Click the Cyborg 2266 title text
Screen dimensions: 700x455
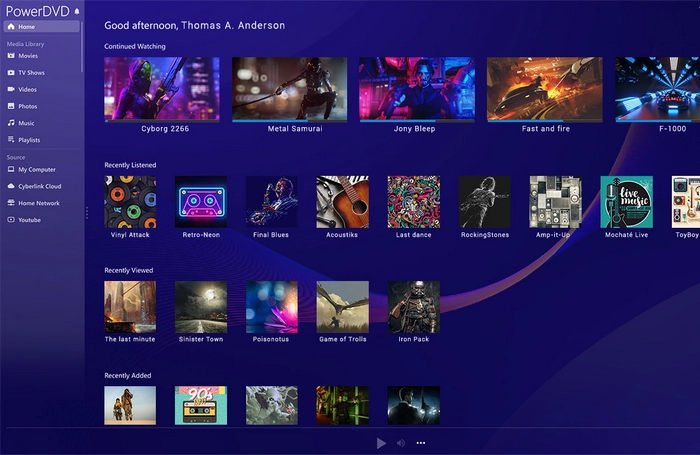[165, 129]
